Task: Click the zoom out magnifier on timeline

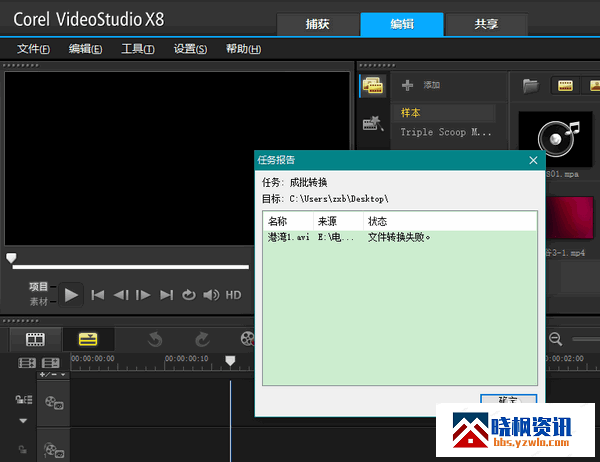Action: 555,340
